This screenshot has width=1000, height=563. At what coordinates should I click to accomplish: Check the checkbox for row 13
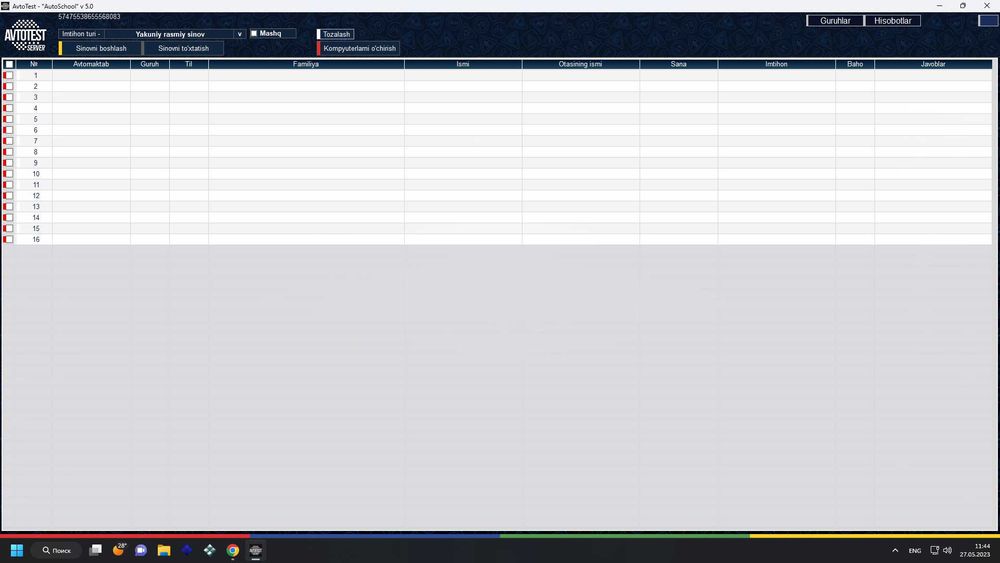point(9,207)
